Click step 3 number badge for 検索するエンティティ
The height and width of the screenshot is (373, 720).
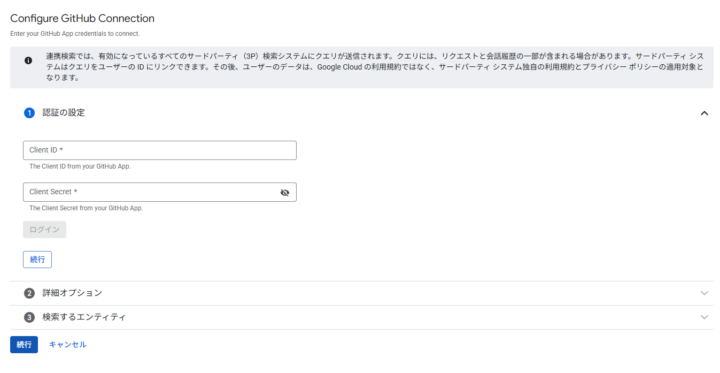(x=29, y=317)
